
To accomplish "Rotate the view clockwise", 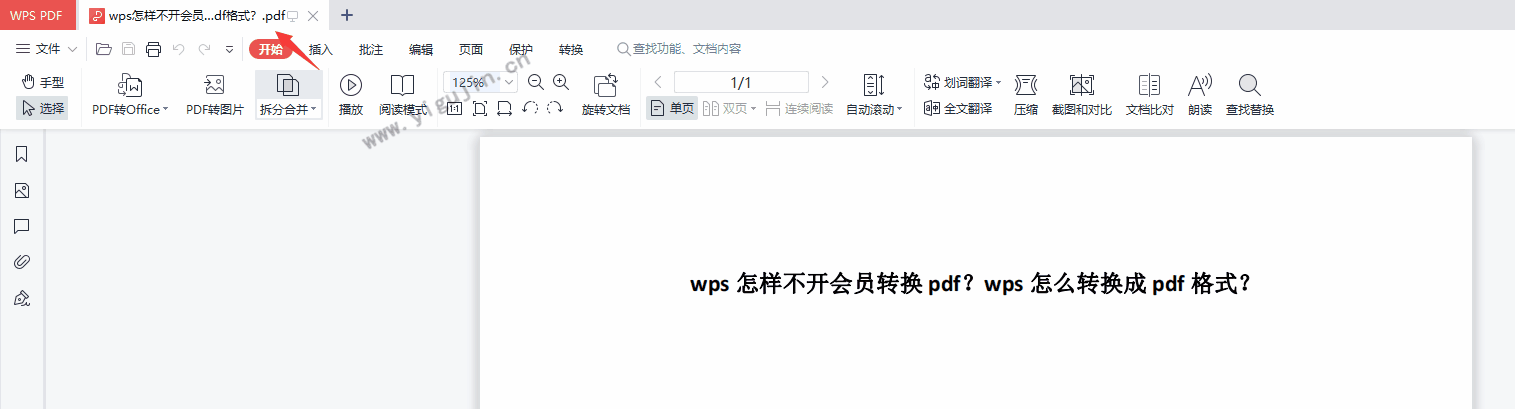I will click(x=556, y=108).
